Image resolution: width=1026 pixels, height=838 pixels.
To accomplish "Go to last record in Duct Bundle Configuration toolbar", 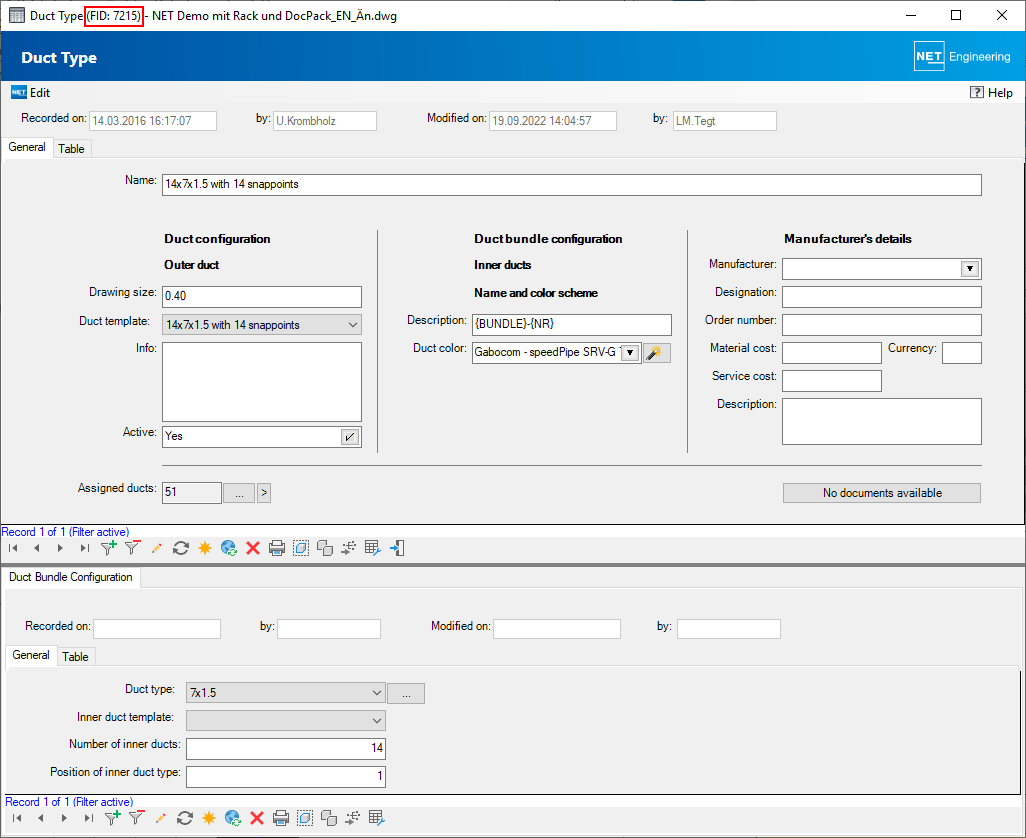I will tap(88, 818).
